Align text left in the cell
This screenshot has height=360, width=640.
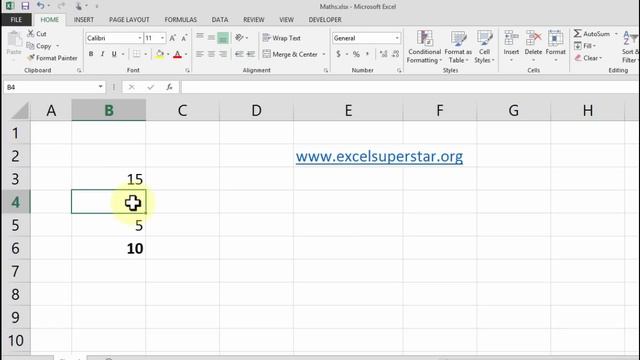pos(200,54)
